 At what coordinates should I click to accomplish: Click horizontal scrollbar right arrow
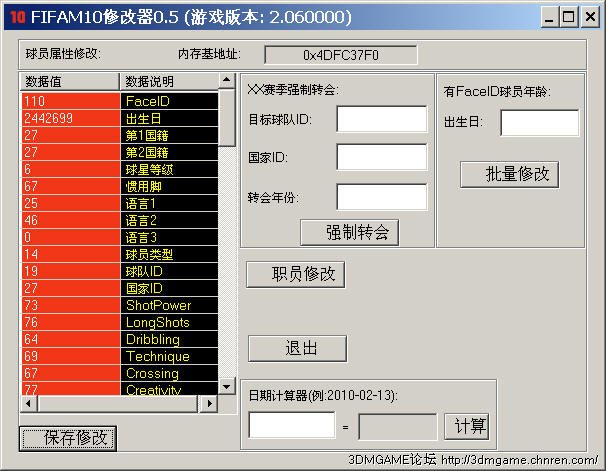(209, 404)
